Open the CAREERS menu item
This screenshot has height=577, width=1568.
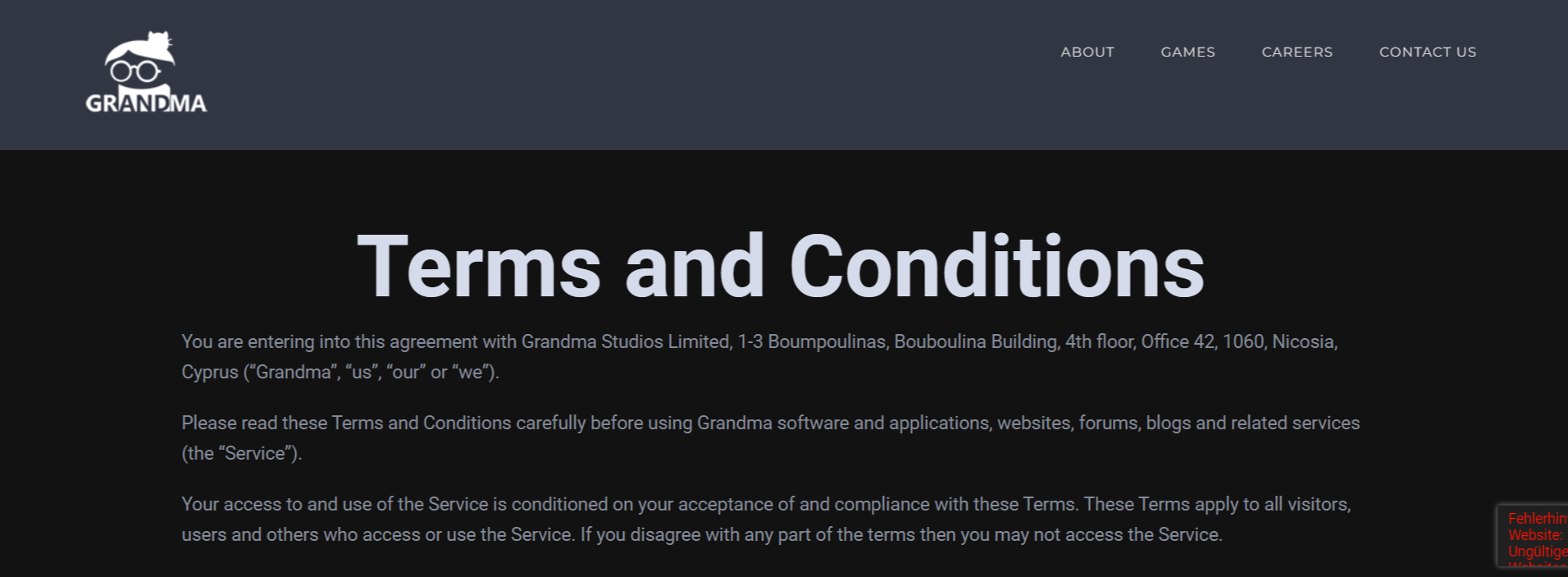[1297, 52]
